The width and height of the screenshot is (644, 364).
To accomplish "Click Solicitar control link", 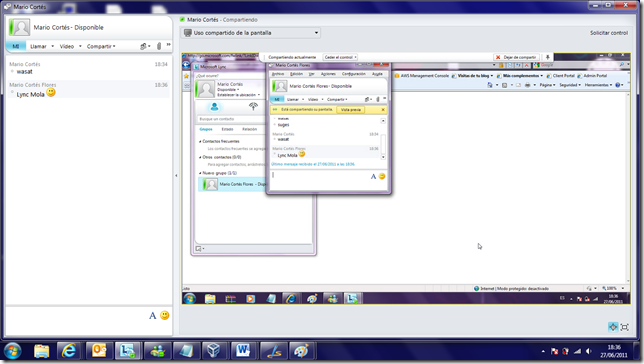I will click(609, 33).
